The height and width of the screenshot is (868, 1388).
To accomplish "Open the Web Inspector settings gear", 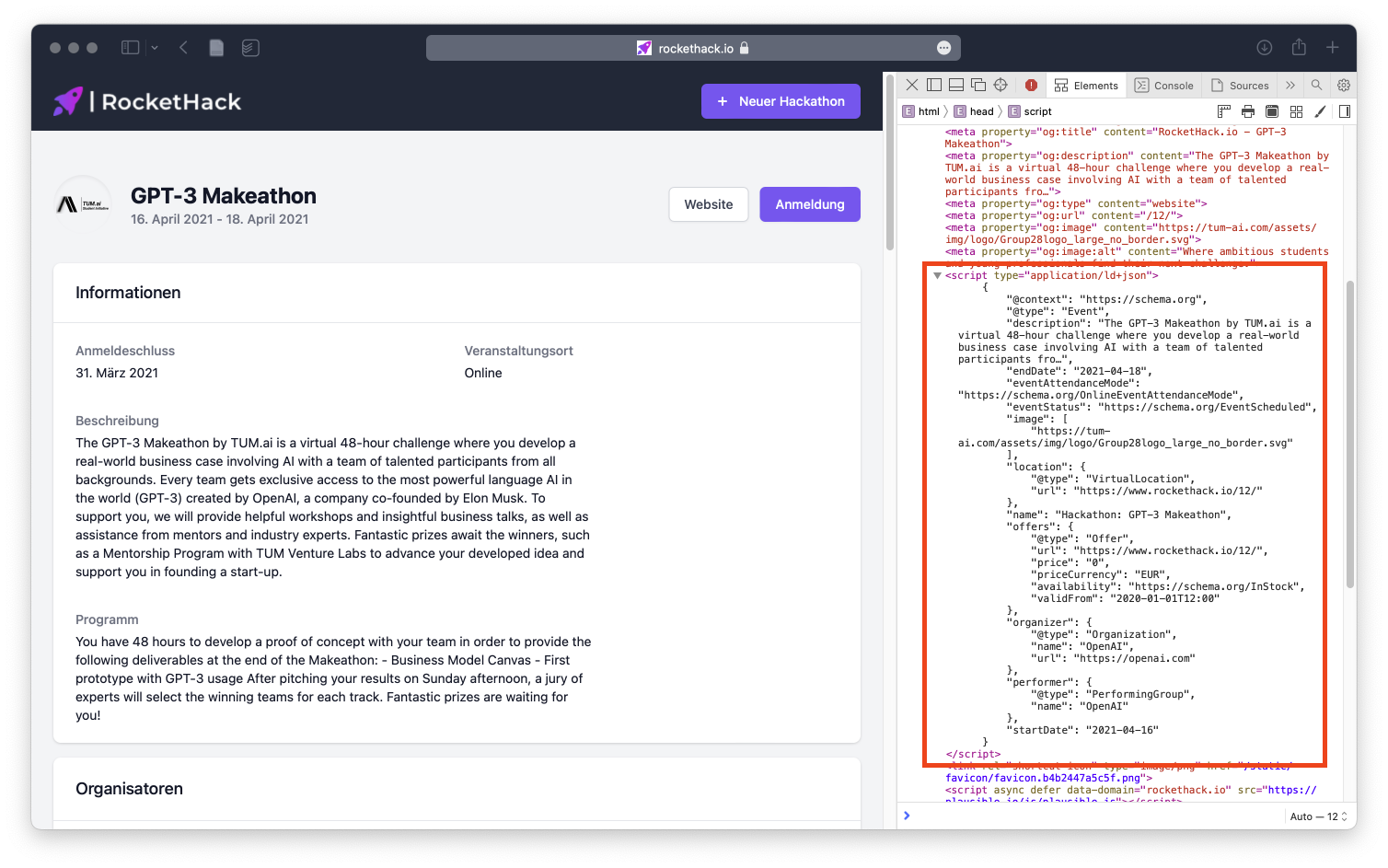I will (1344, 85).
